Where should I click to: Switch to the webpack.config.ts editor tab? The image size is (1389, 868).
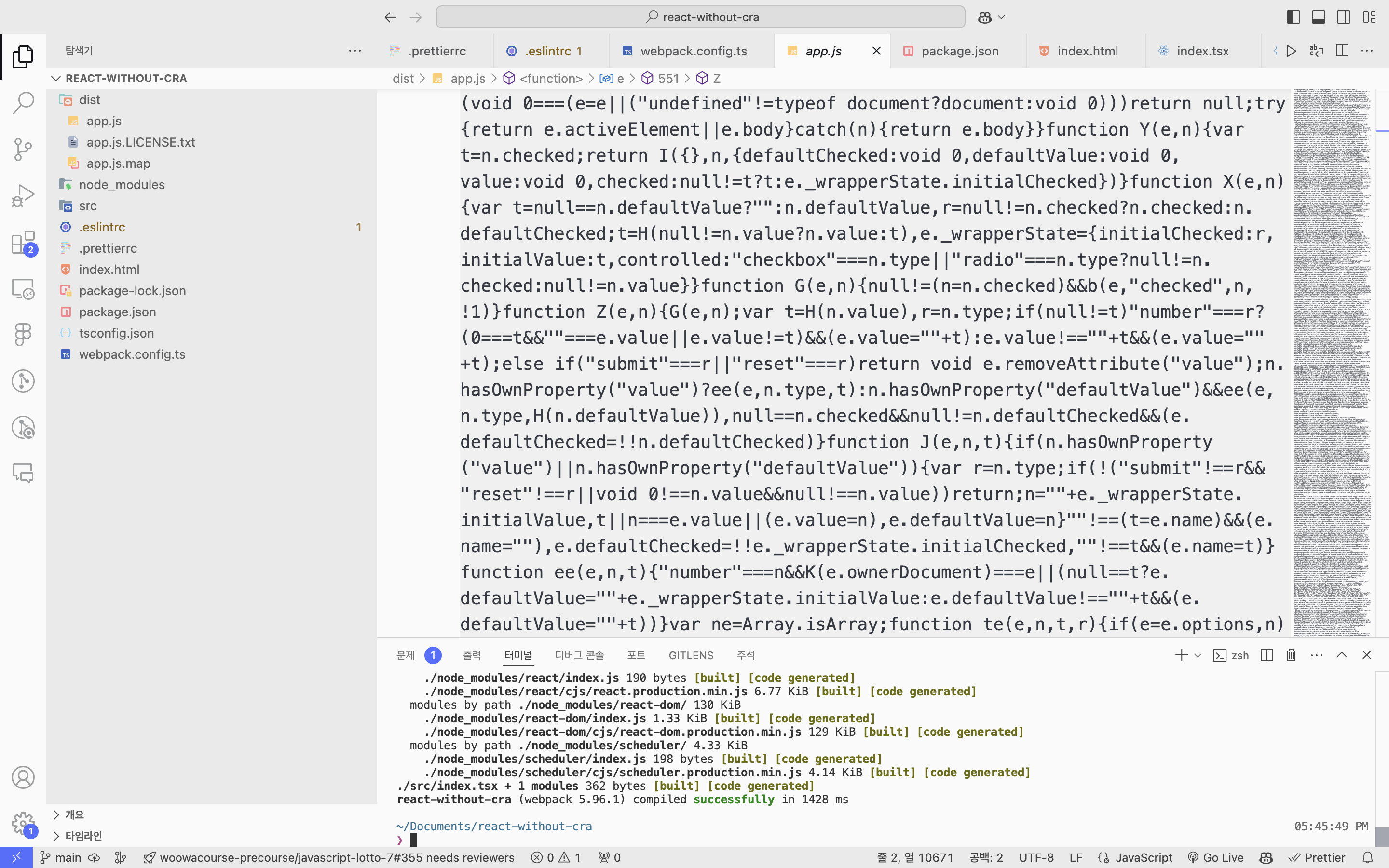pos(693,51)
